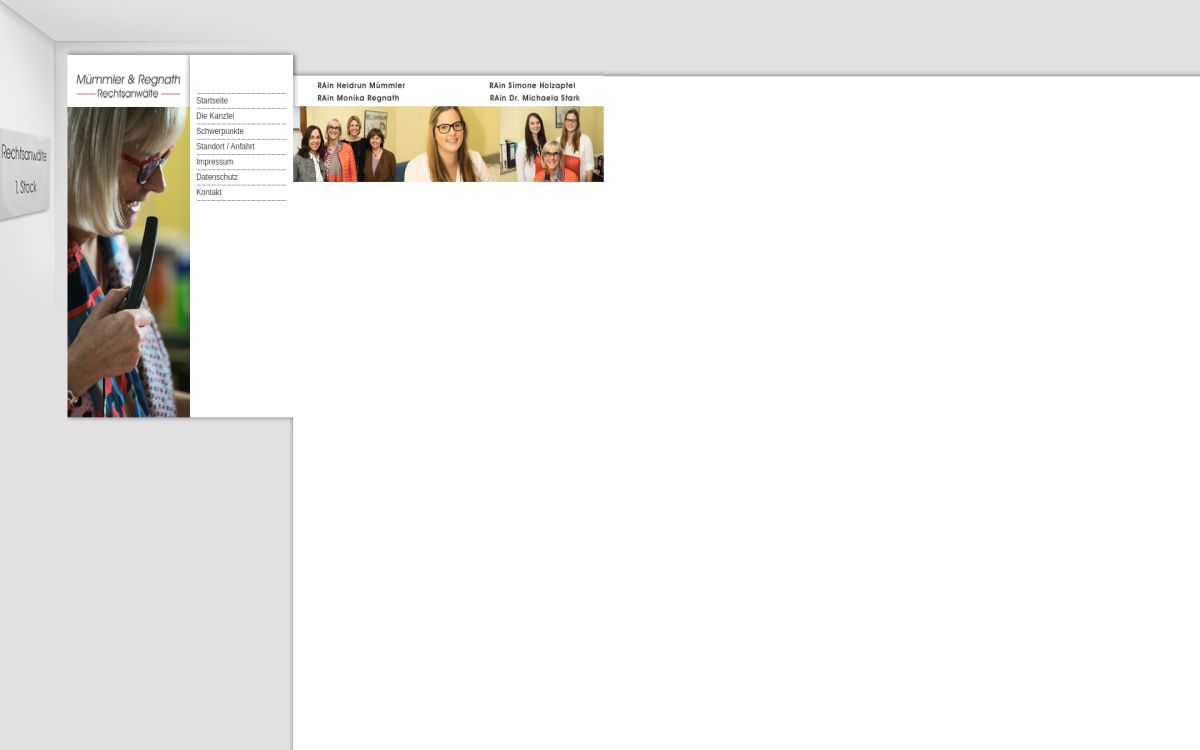Click the photo of the woman with black glasses

pos(449,145)
